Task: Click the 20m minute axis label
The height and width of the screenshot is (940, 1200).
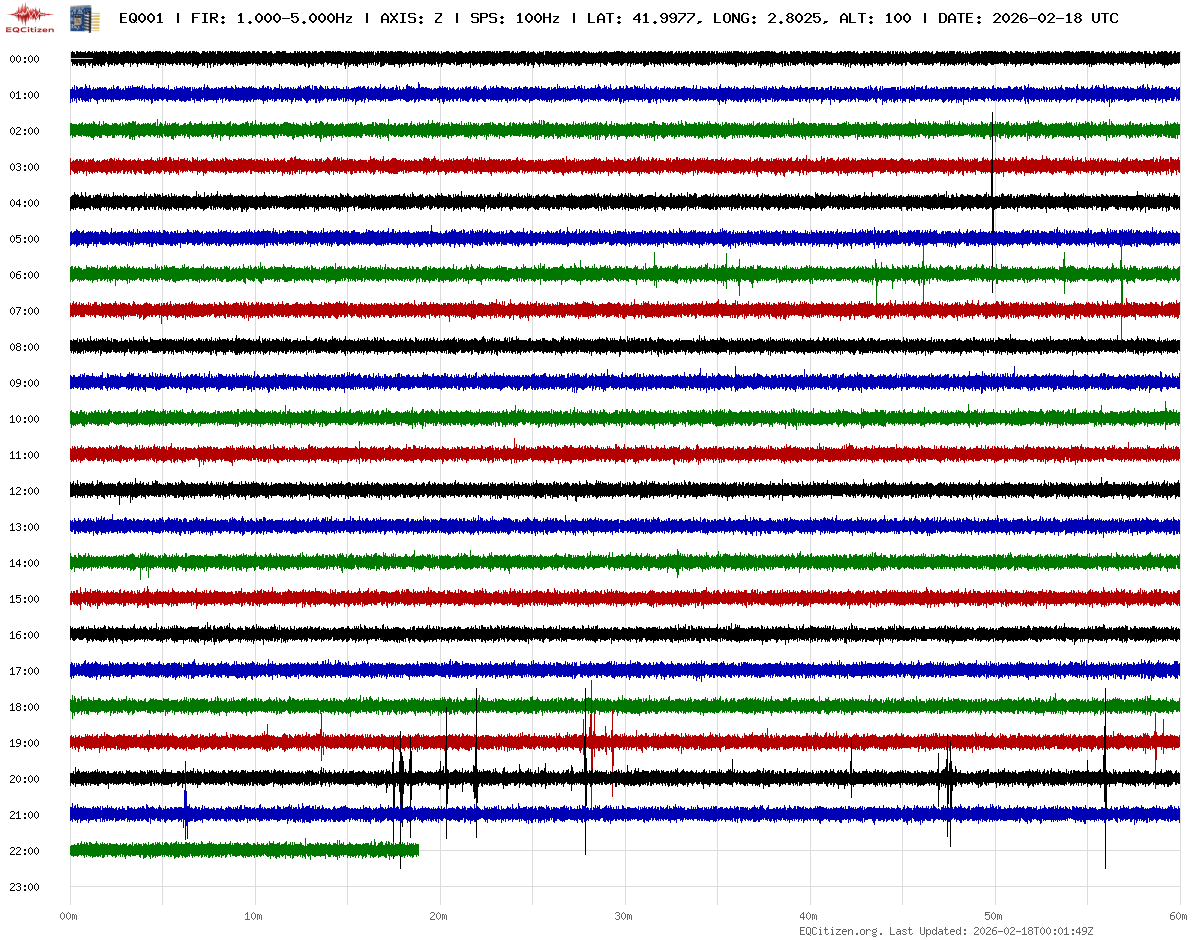Action: pyautogui.click(x=439, y=916)
